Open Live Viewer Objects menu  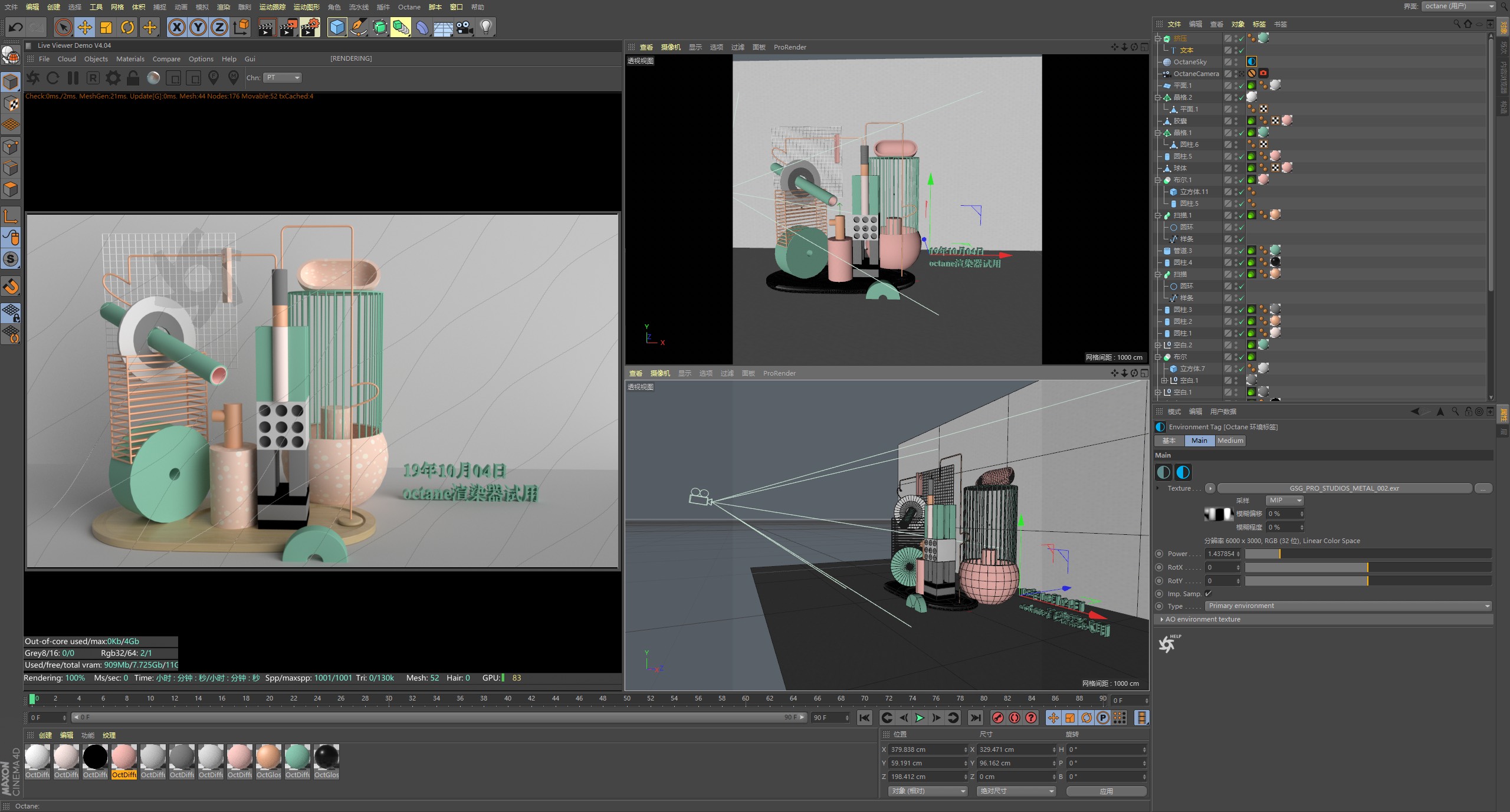click(96, 59)
